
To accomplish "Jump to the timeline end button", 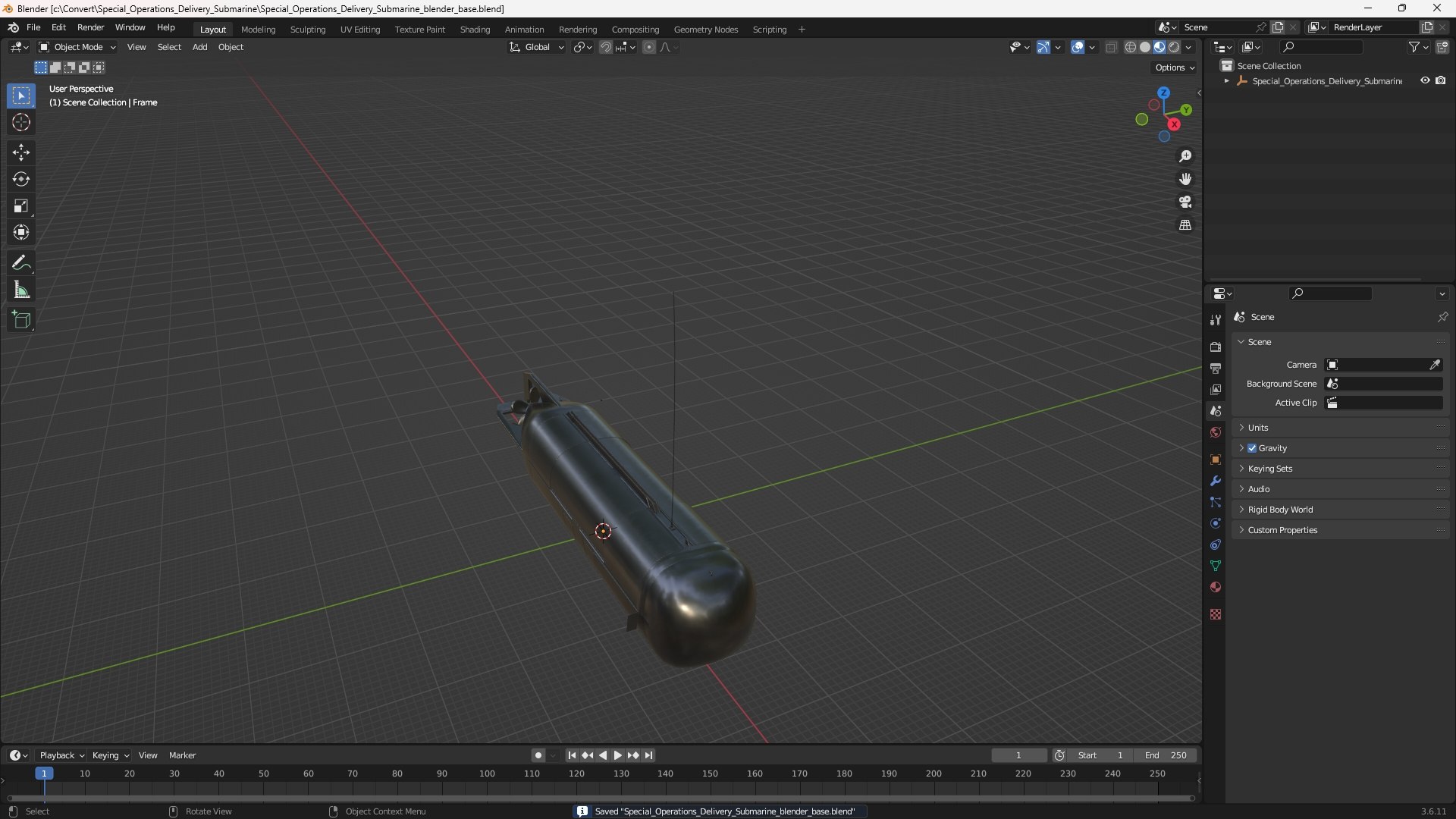I will point(648,755).
